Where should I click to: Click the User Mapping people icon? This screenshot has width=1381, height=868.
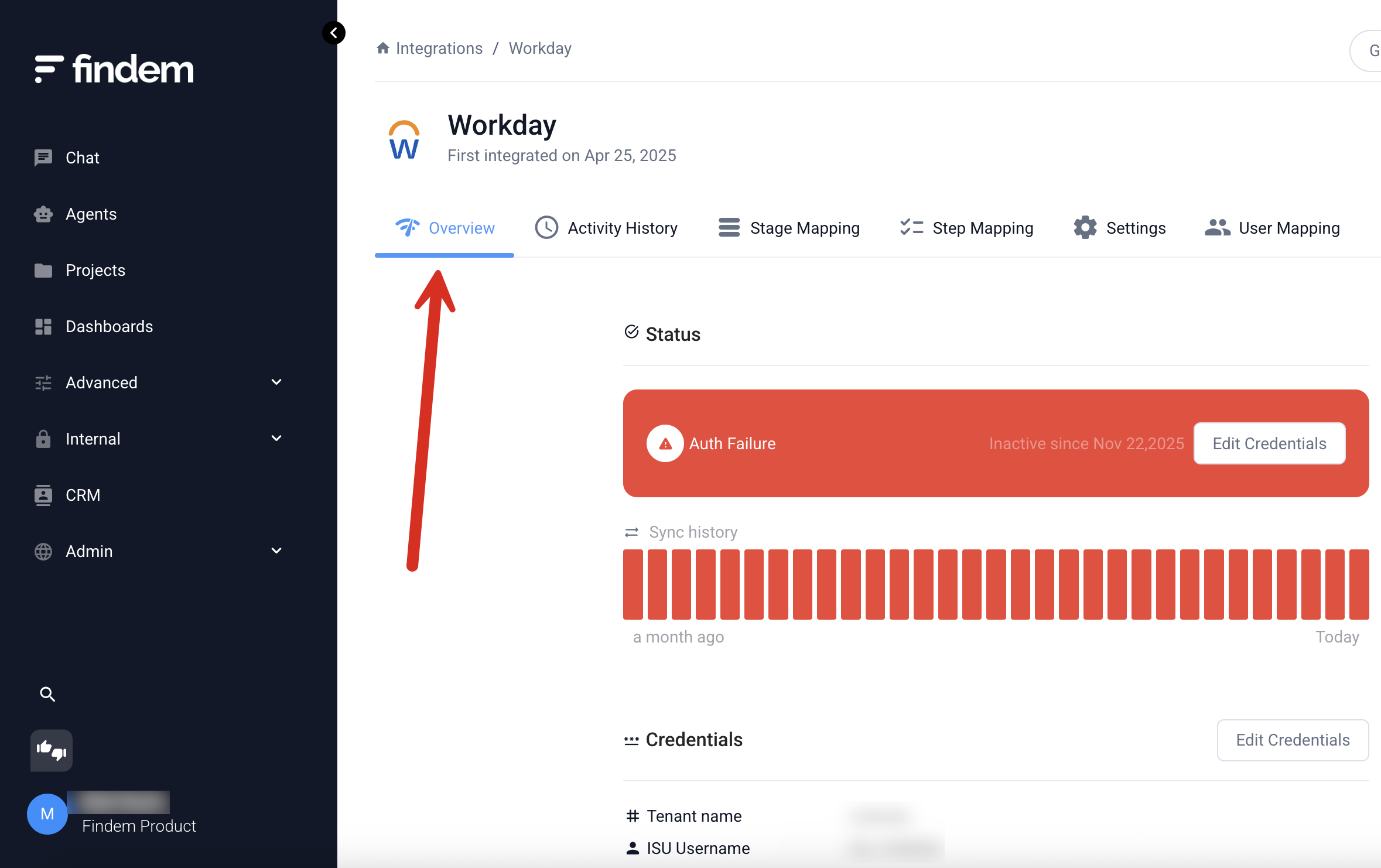click(1218, 227)
